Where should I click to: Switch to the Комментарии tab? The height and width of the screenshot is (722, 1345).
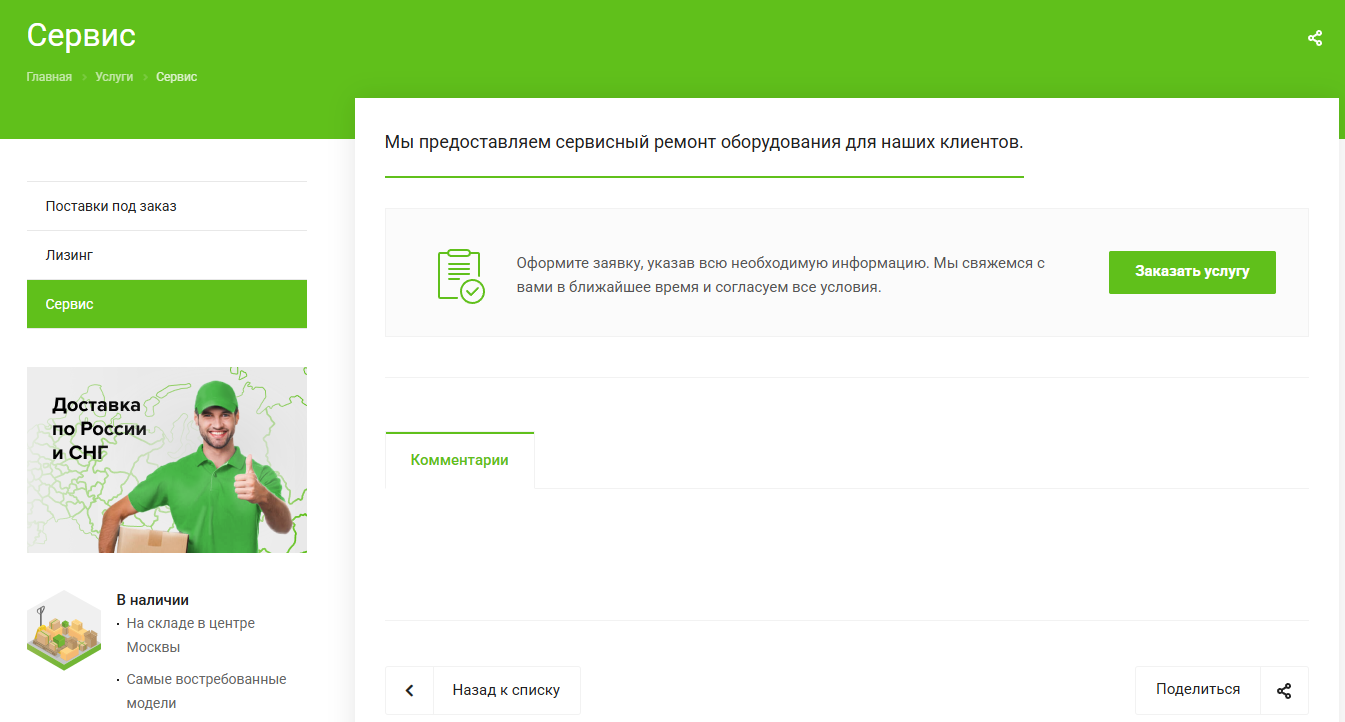pos(459,460)
